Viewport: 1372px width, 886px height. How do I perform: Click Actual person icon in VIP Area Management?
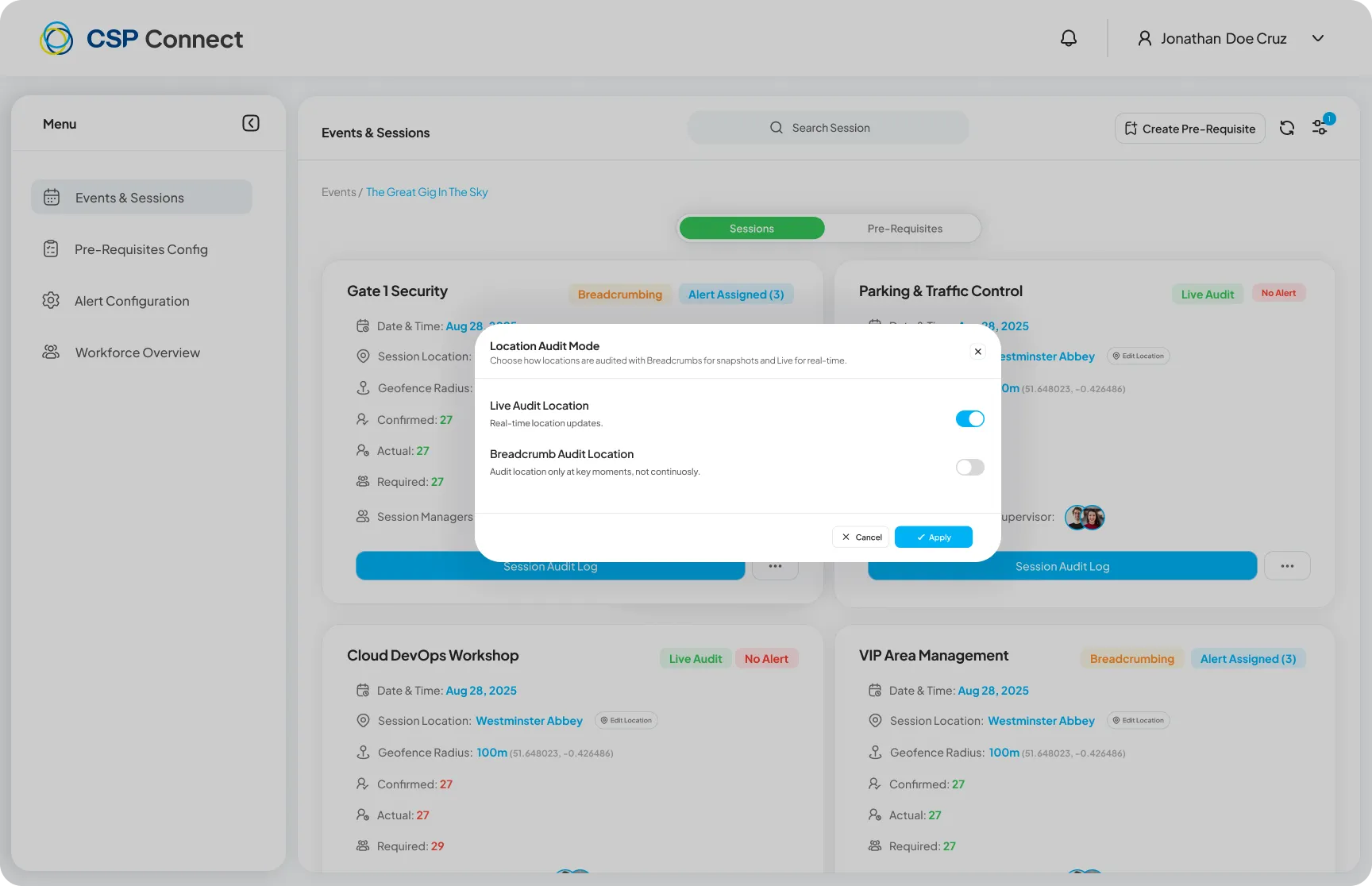875,815
